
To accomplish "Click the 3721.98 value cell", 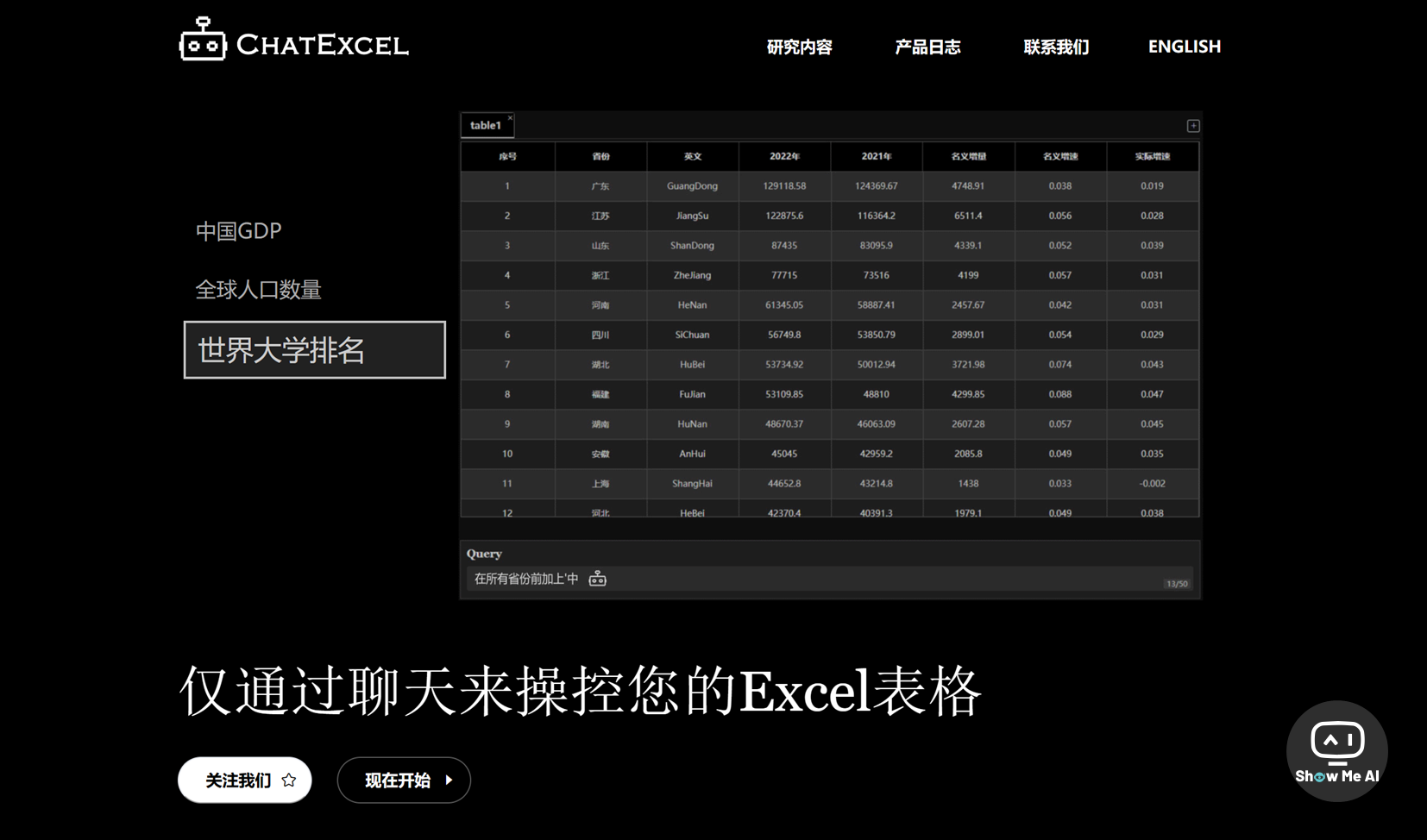I will (x=968, y=365).
